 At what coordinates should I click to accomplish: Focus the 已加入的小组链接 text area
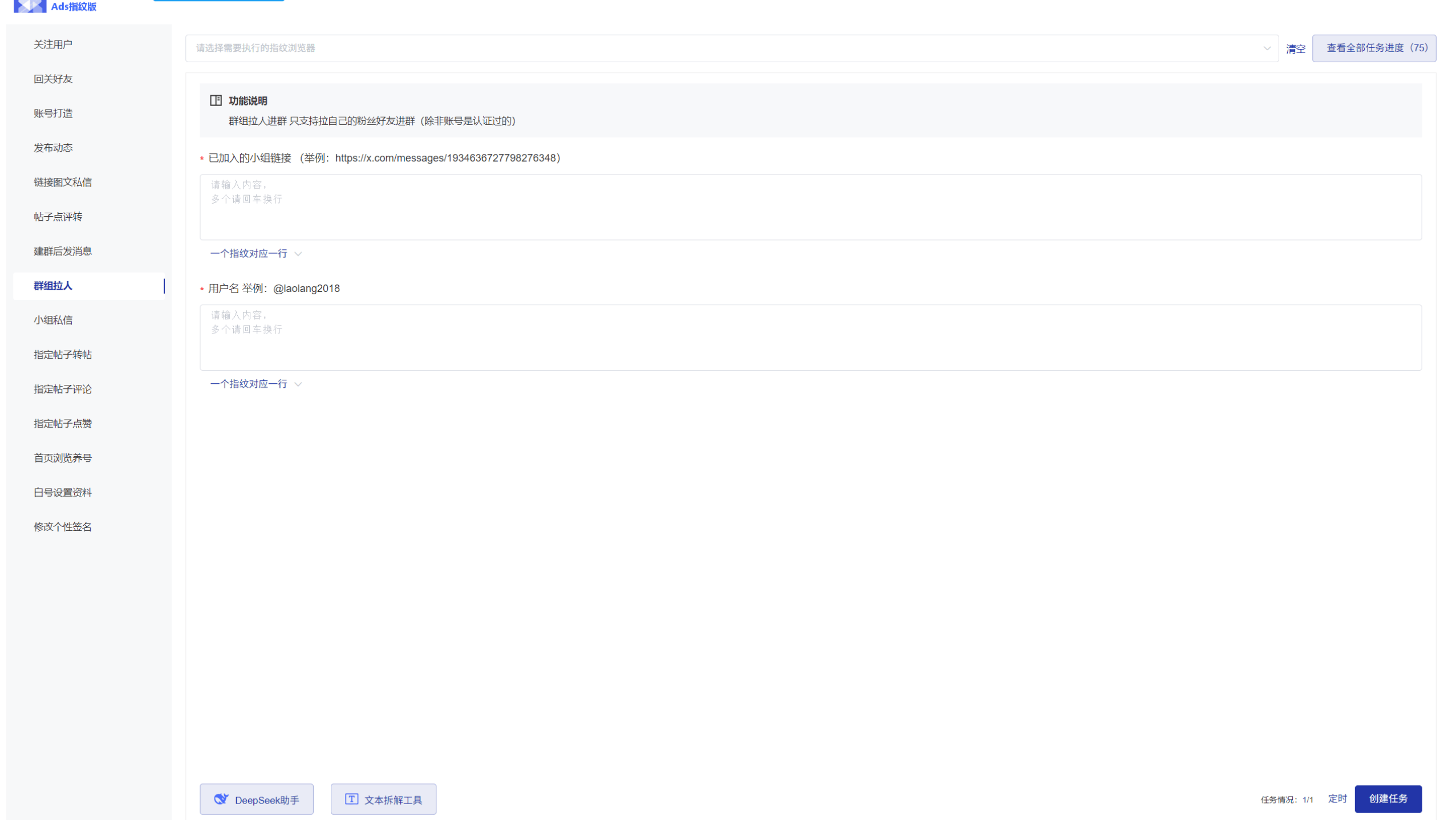(810, 208)
